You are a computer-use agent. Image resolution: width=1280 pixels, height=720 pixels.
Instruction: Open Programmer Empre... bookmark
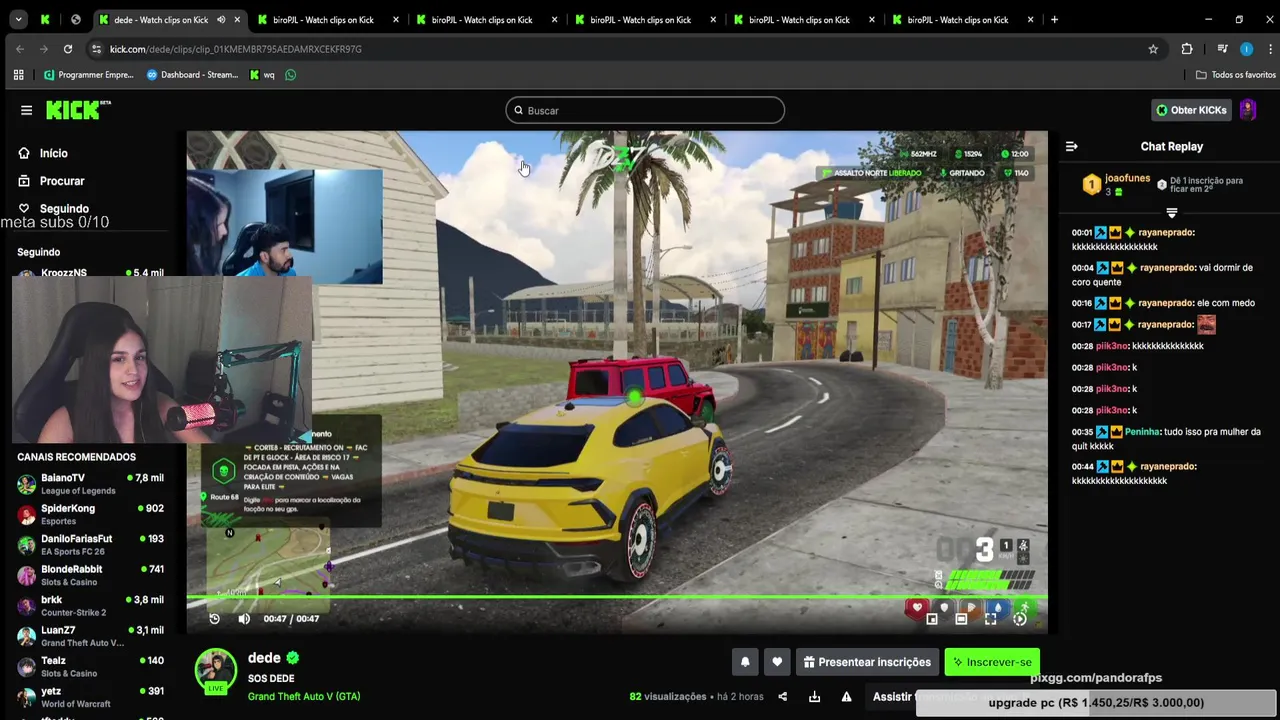click(89, 75)
